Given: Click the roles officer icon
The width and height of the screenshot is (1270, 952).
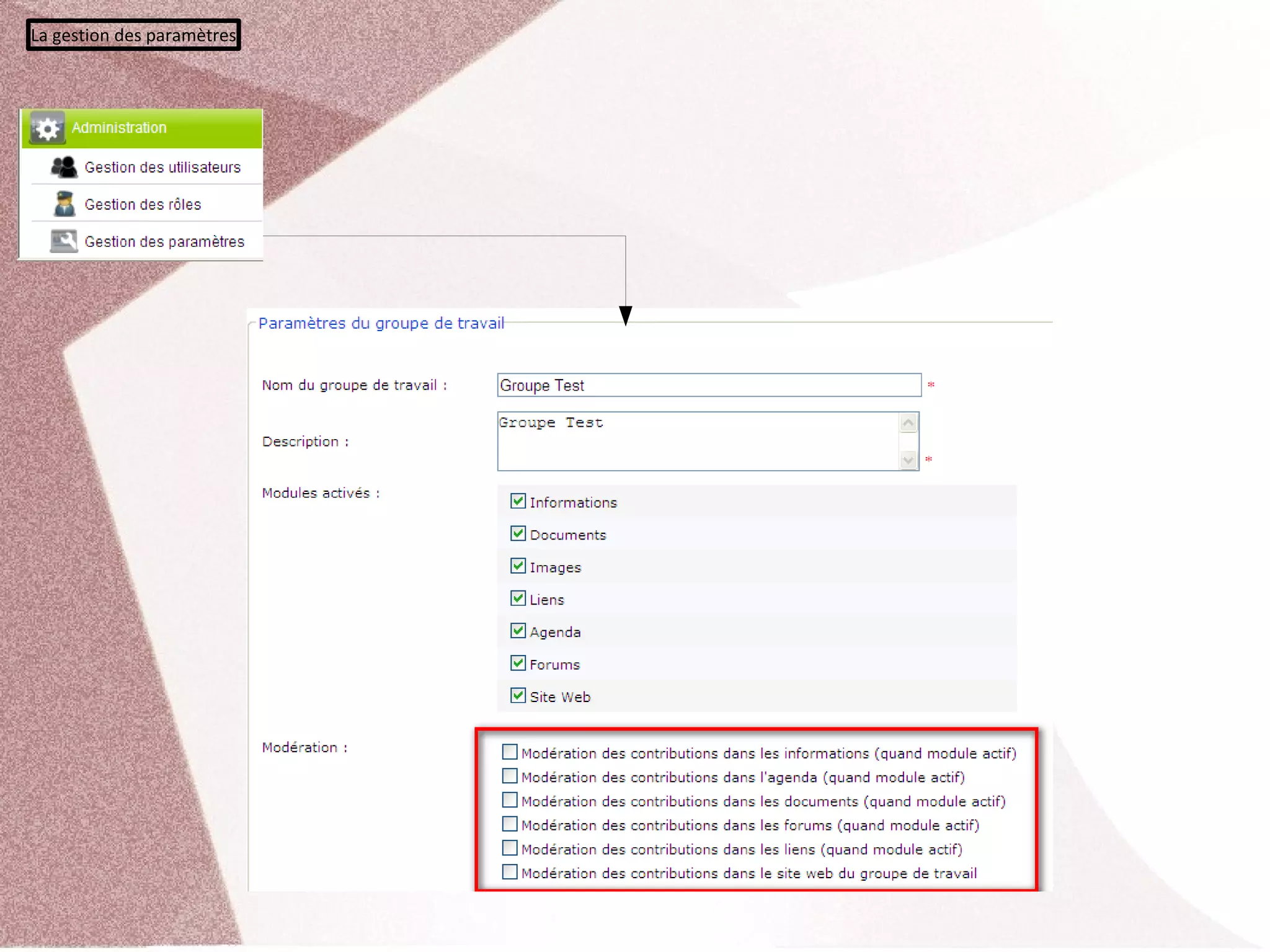Looking at the screenshot, I should click(64, 204).
